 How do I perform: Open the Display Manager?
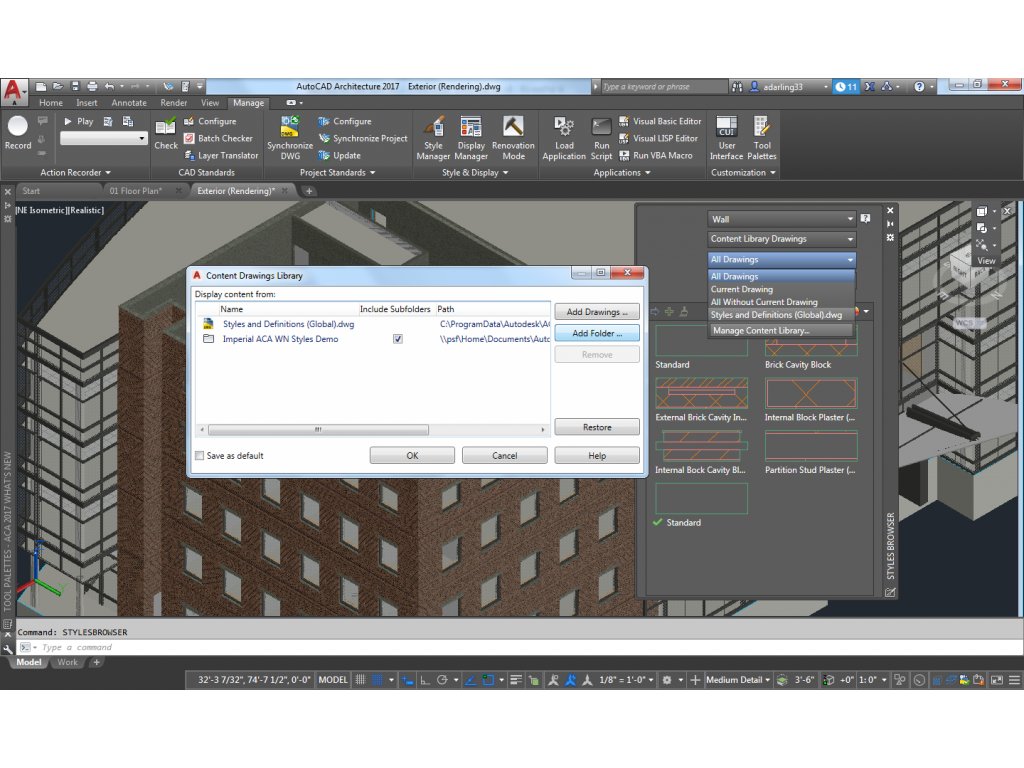click(471, 138)
